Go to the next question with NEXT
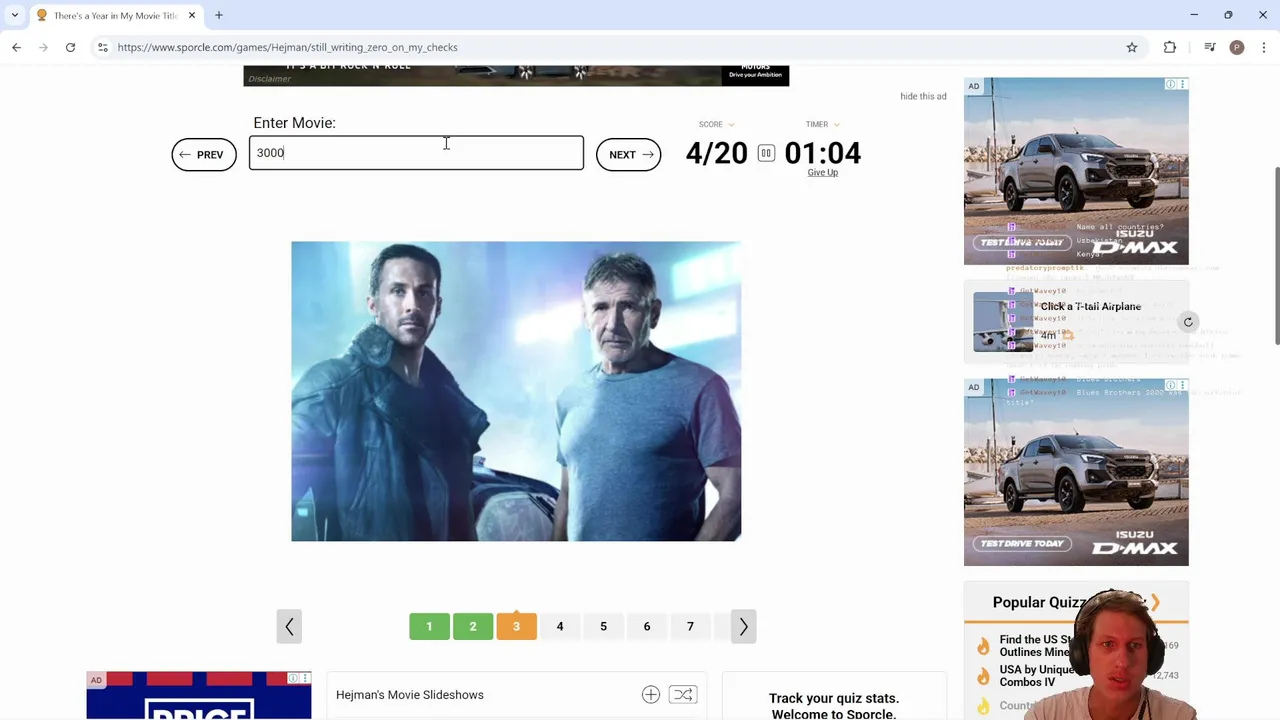 point(629,154)
